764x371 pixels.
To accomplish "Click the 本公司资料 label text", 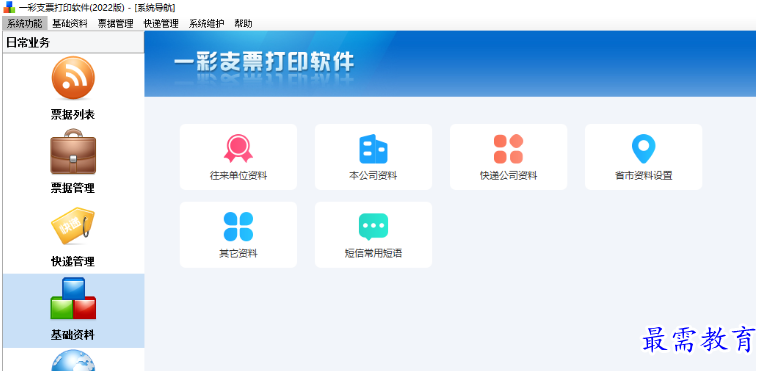I will (x=373, y=176).
